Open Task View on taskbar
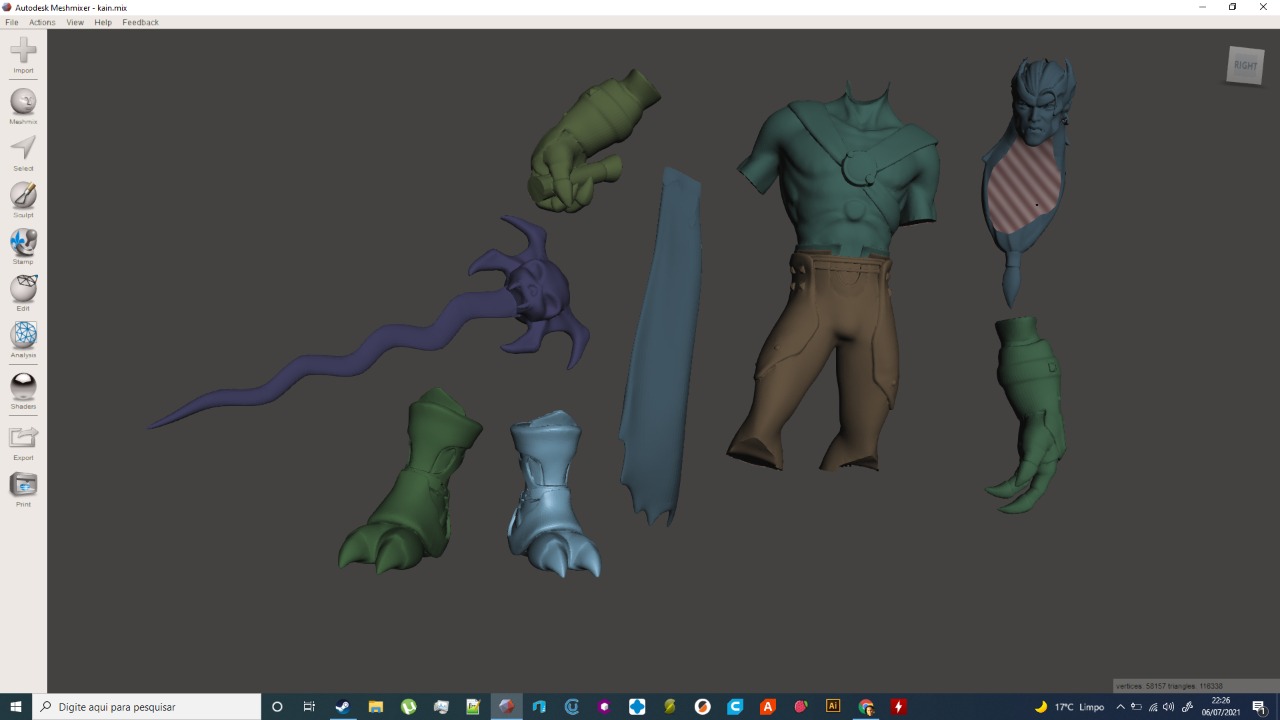This screenshot has width=1280, height=720. (309, 707)
